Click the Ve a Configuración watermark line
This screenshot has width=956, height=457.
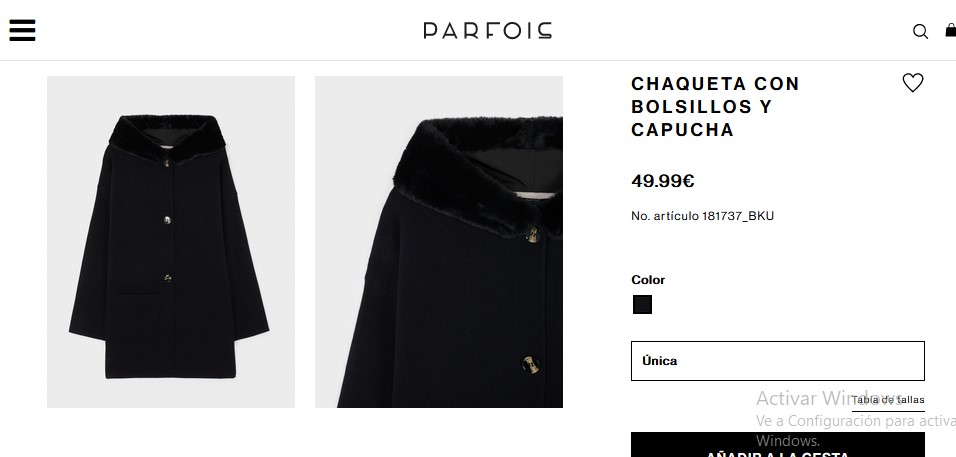[x=855, y=421]
